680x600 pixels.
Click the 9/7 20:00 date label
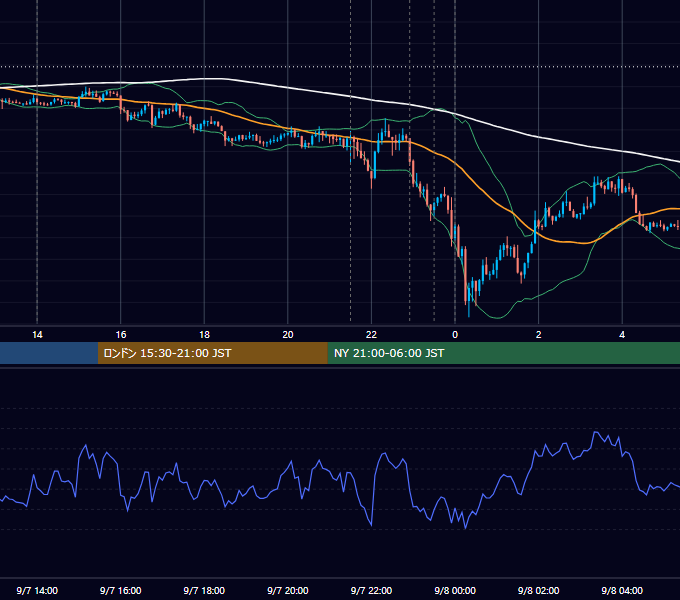[x=288, y=590]
